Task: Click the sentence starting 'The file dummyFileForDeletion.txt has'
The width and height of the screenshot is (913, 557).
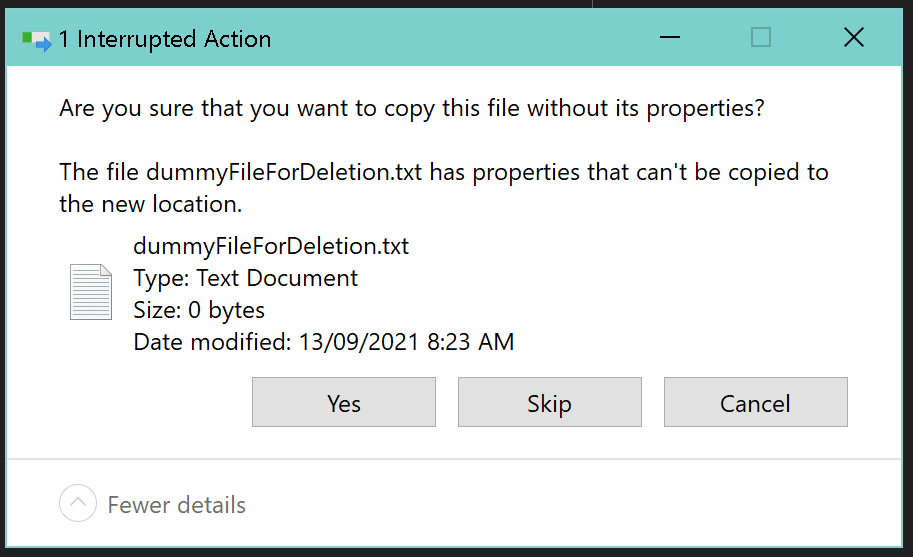Action: [x=444, y=172]
